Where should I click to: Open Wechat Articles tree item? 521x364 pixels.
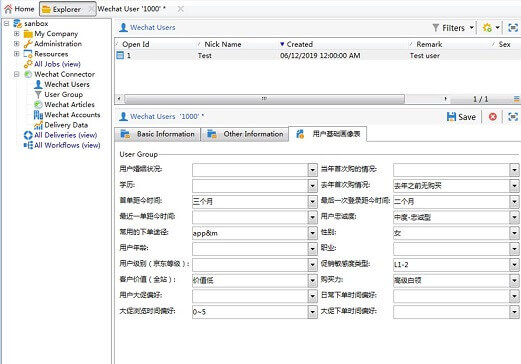69,105
